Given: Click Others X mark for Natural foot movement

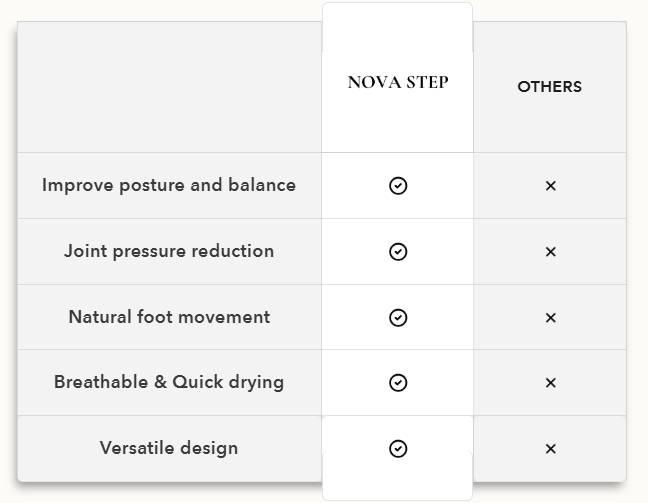Looking at the screenshot, I should [x=550, y=318].
